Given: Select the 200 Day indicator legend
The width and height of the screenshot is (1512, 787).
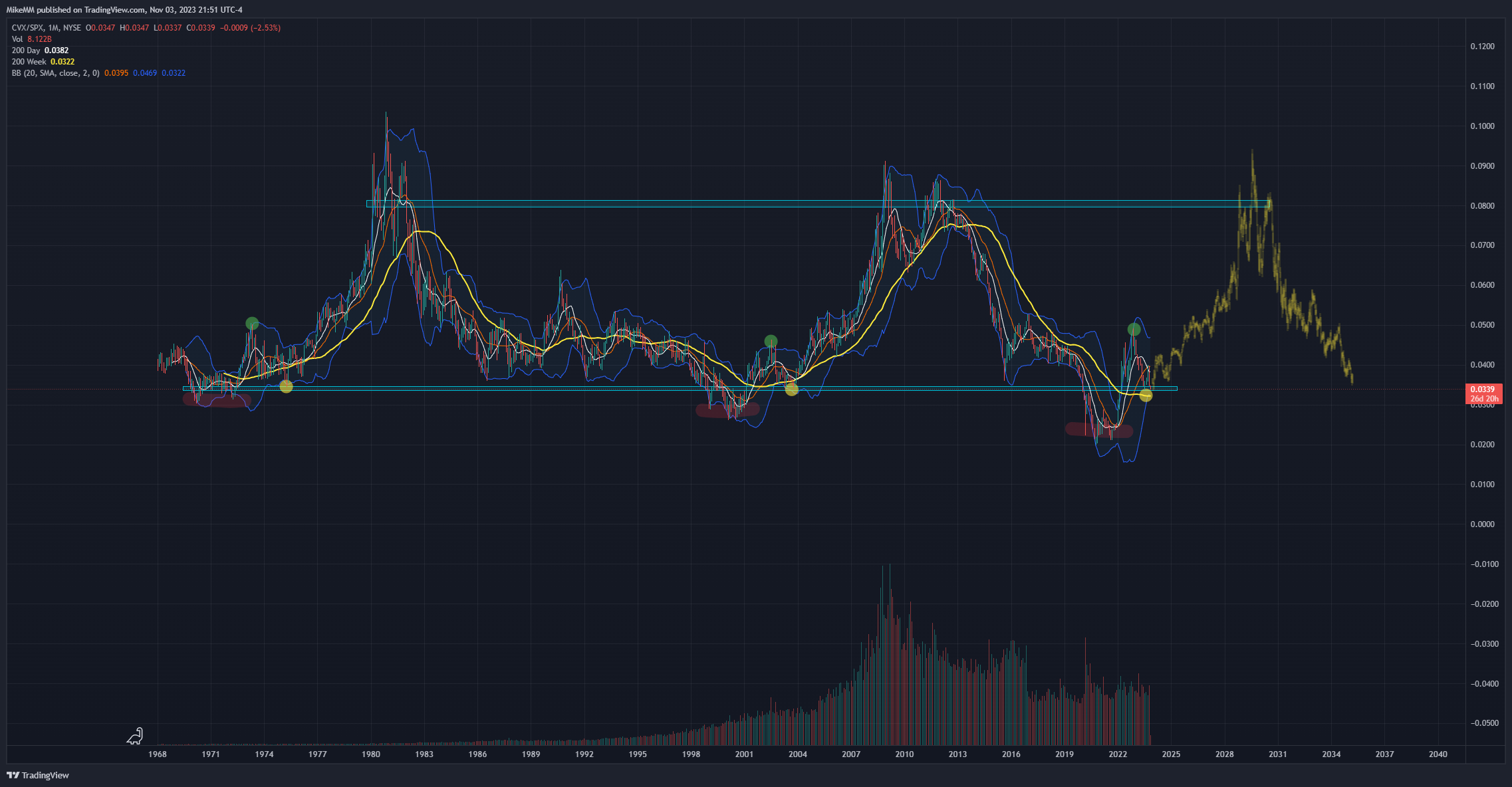Looking at the screenshot, I should 40,51.
